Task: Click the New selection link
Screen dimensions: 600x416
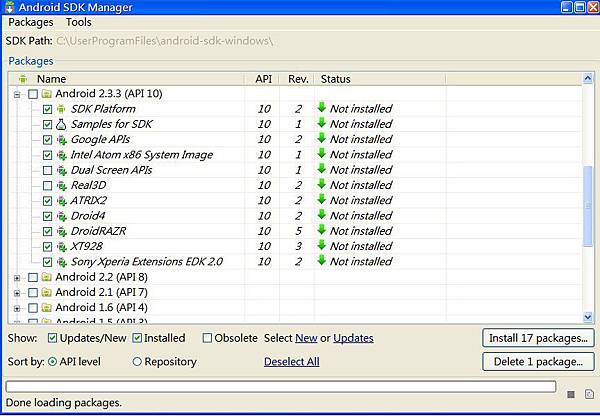Action: (x=306, y=338)
